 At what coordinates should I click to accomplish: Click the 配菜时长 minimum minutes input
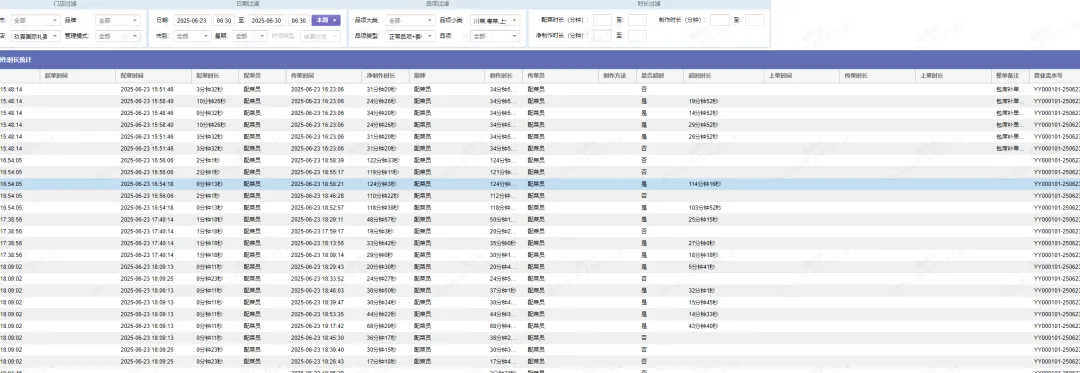[x=602, y=21]
